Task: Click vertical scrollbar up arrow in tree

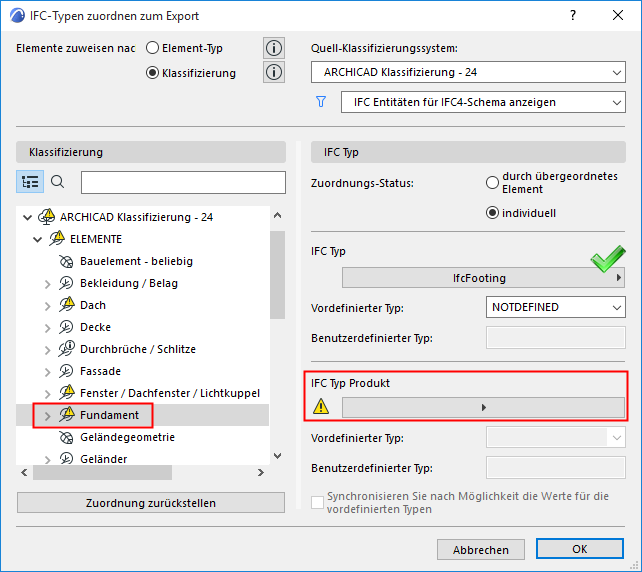Action: coord(278,215)
